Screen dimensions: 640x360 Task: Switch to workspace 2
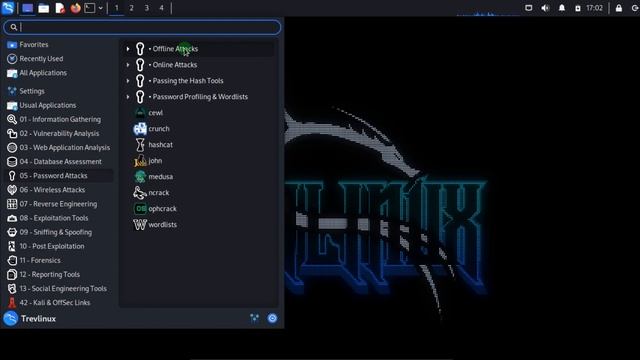click(x=131, y=8)
